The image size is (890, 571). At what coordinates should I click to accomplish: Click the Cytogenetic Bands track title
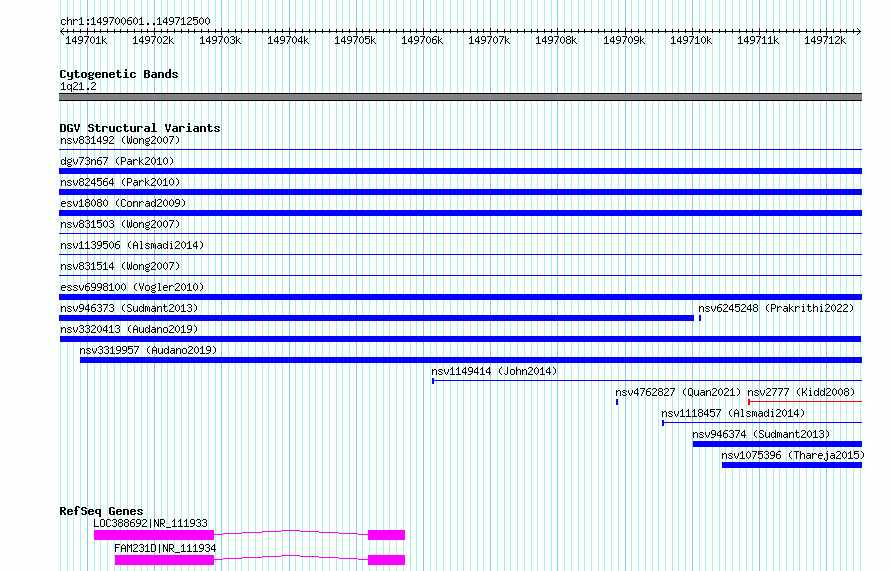click(119, 74)
